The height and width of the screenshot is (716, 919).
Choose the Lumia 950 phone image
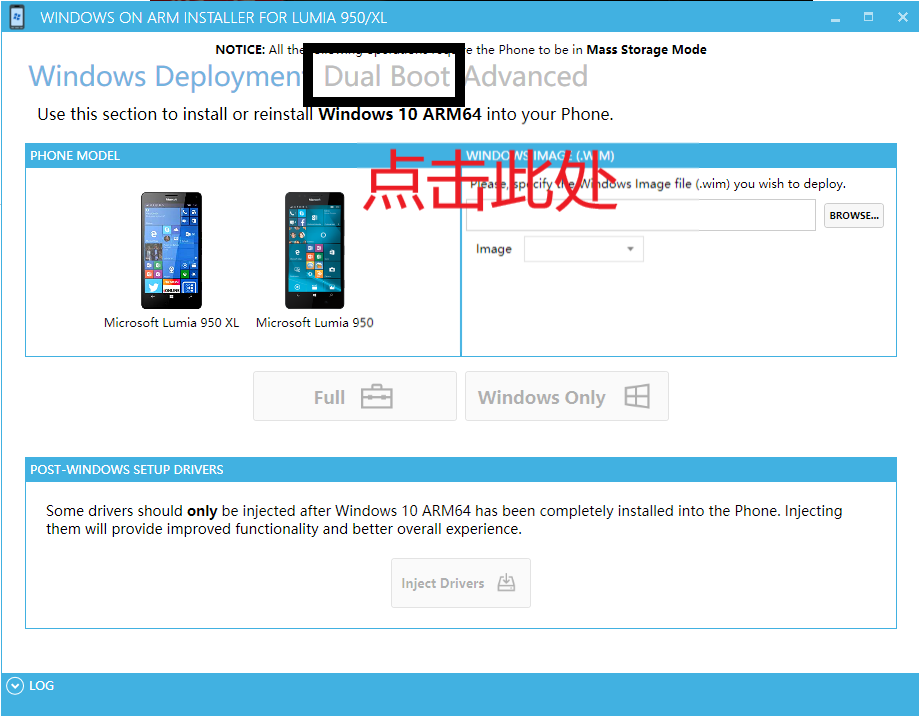[x=314, y=250]
